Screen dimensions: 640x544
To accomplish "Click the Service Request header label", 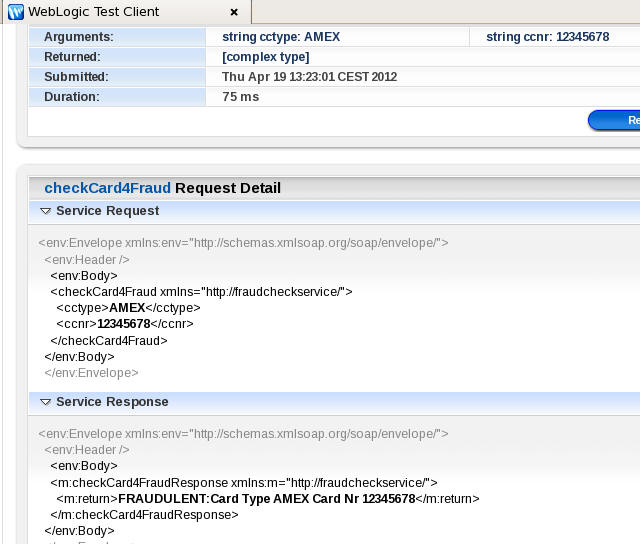I will pyautogui.click(x=108, y=211).
